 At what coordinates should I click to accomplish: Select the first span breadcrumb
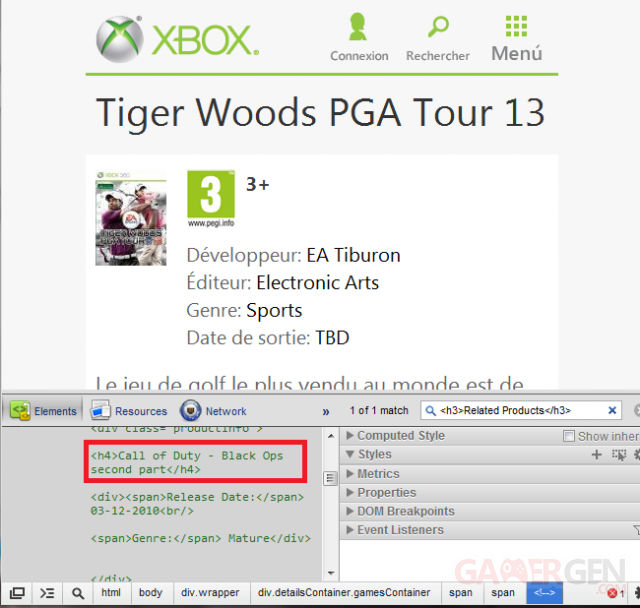(x=461, y=592)
